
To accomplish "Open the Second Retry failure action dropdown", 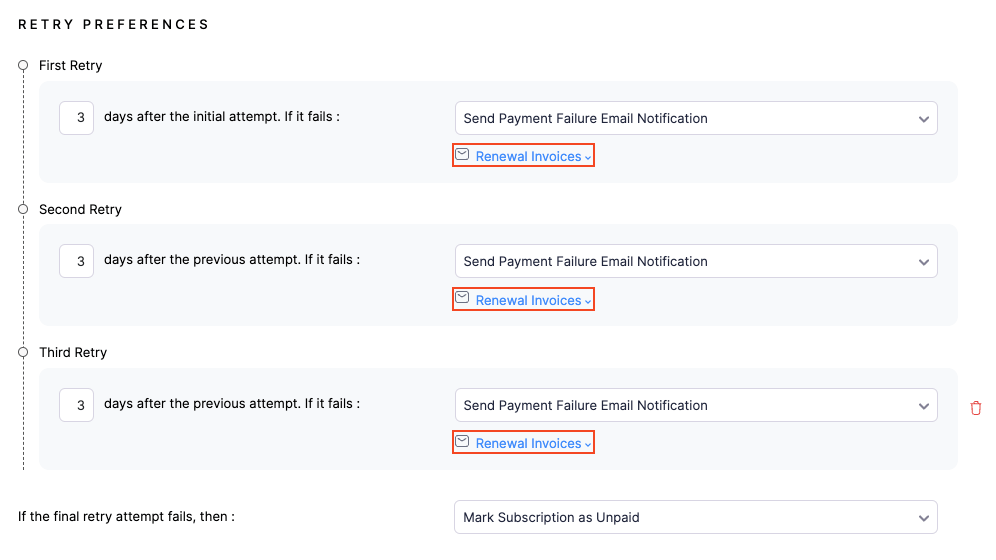I will [x=695, y=261].
